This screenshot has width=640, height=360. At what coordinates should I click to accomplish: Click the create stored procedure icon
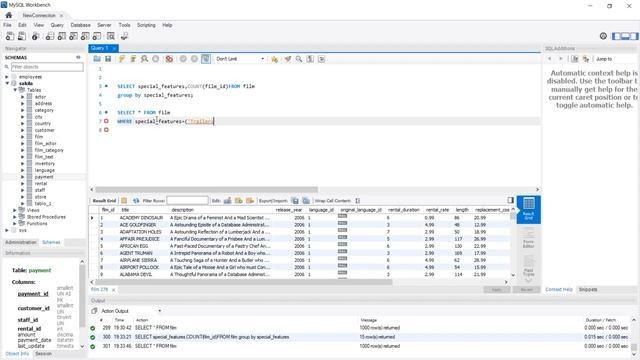point(85,36)
